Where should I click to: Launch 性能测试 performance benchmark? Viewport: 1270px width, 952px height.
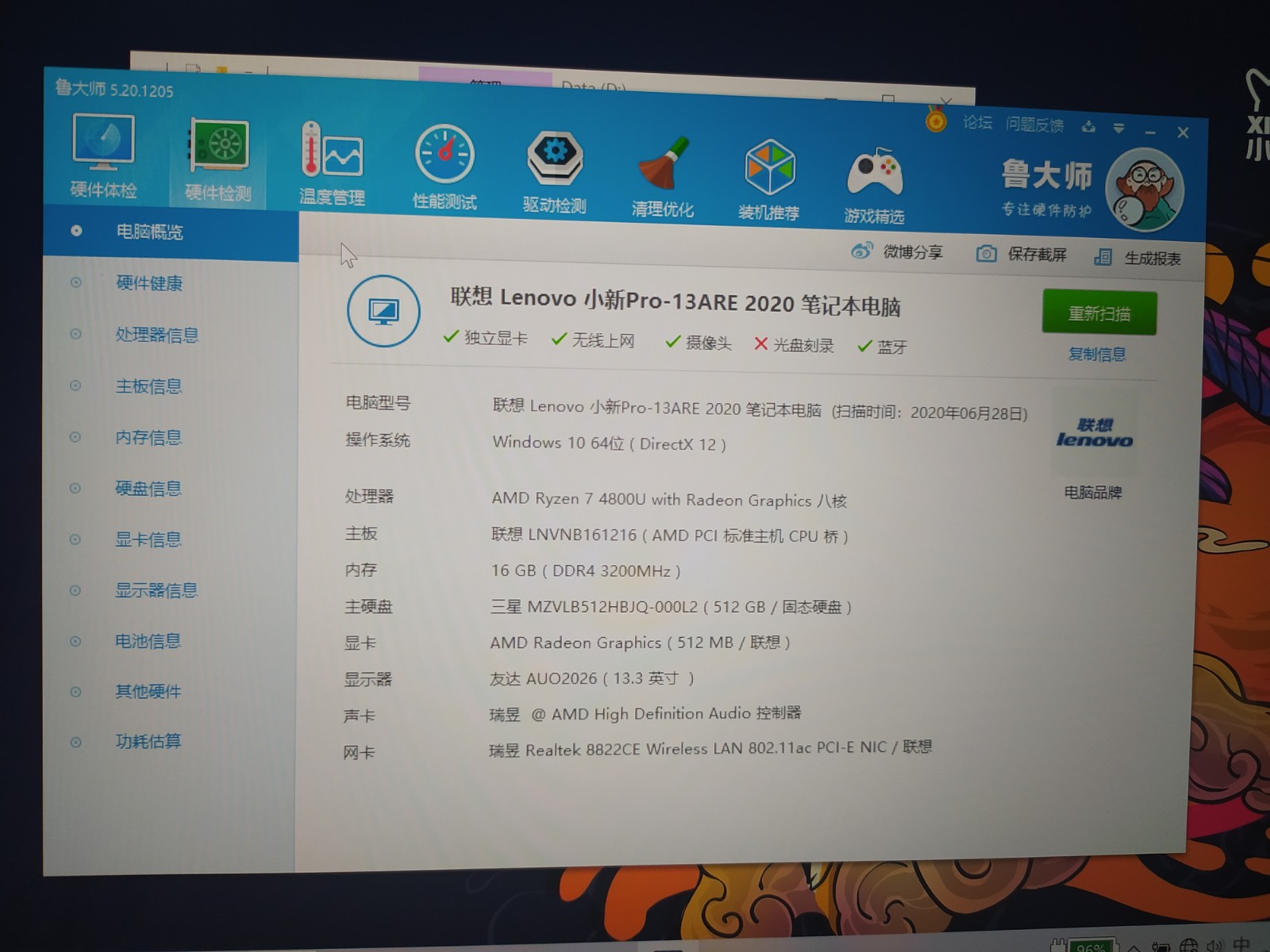(444, 167)
